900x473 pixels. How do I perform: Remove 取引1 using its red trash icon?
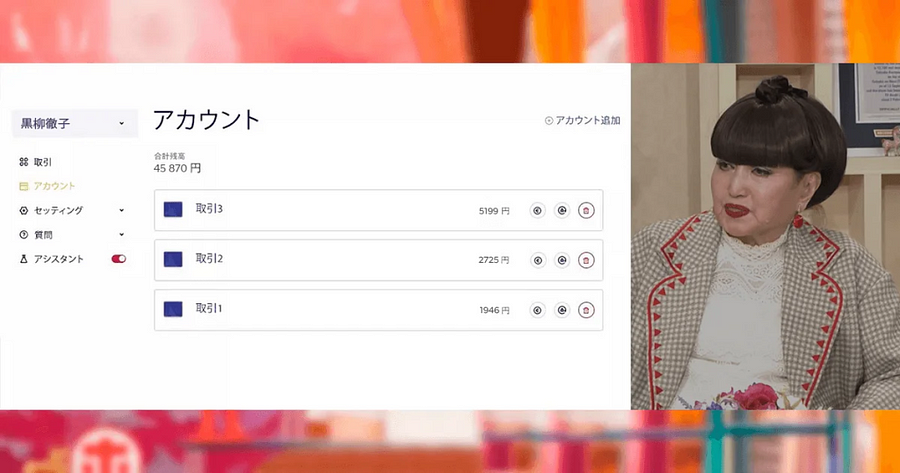(x=586, y=310)
